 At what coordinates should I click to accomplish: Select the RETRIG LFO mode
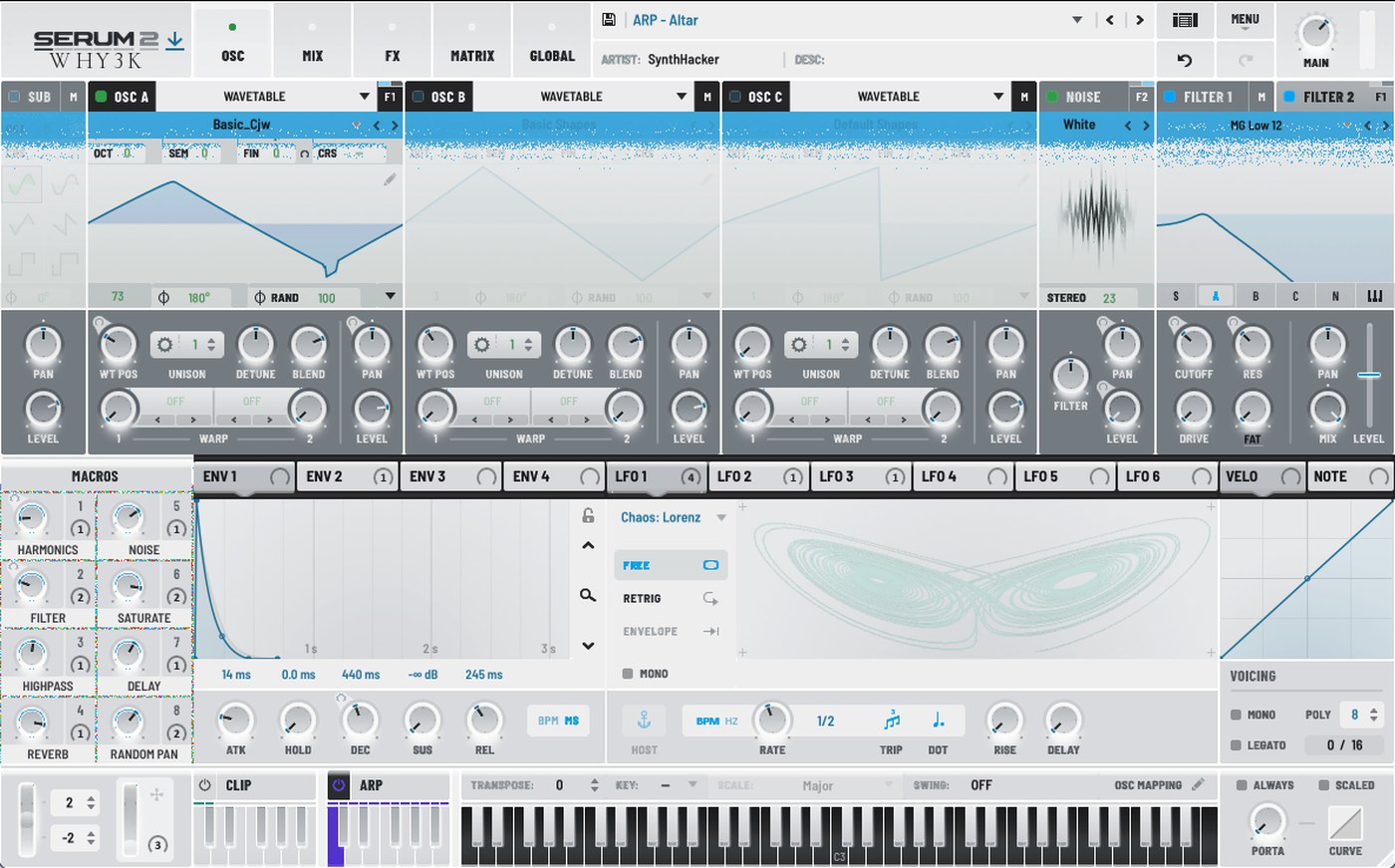(x=671, y=598)
